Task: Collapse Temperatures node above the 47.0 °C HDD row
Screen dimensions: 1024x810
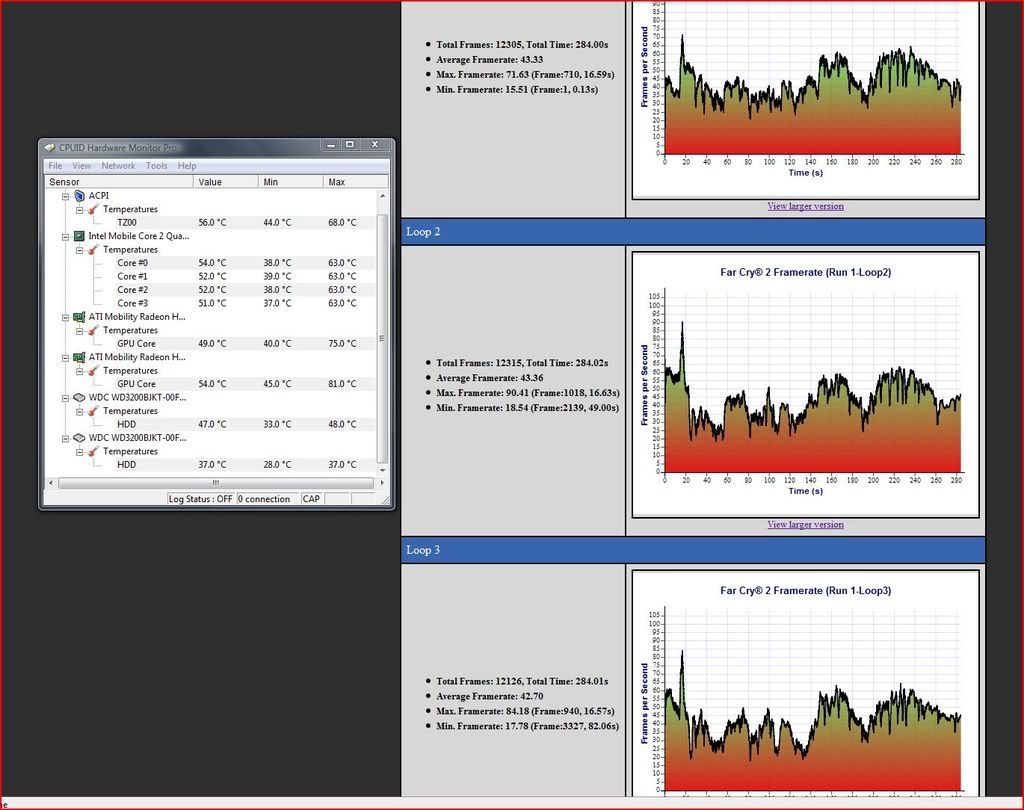Action: 79,412
